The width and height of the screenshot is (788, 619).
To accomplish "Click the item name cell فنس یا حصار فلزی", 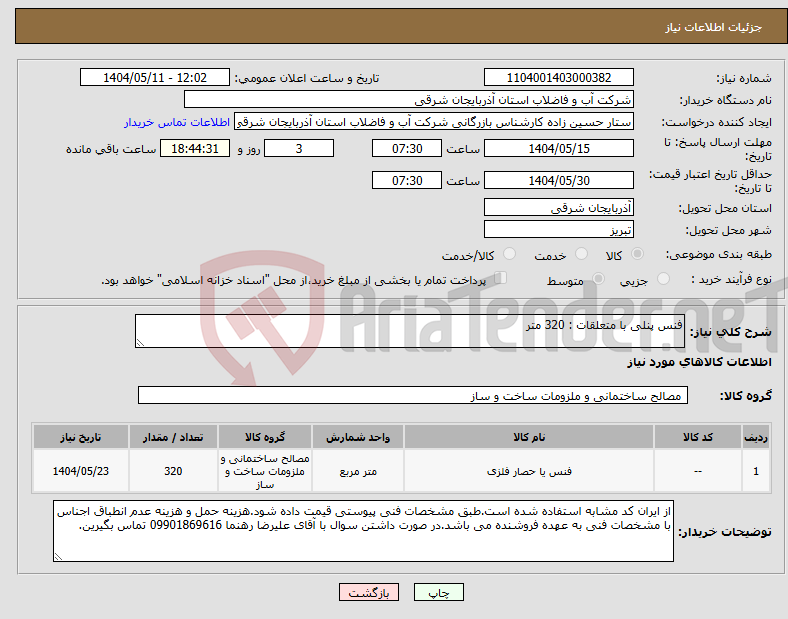I will 529,471.
